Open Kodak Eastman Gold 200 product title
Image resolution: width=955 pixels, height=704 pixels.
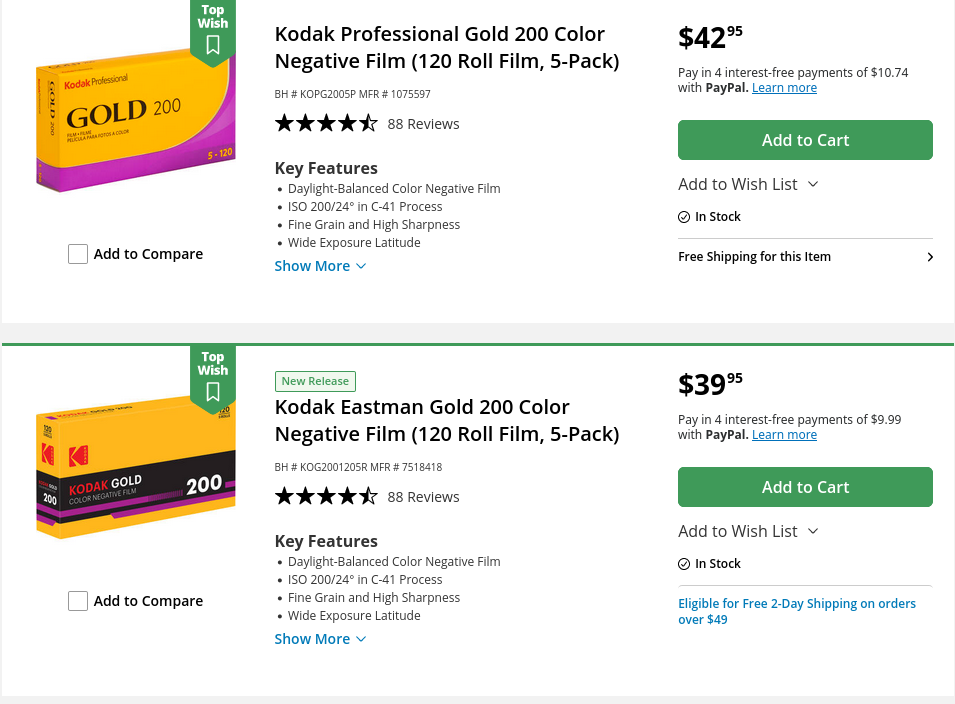[x=446, y=421]
